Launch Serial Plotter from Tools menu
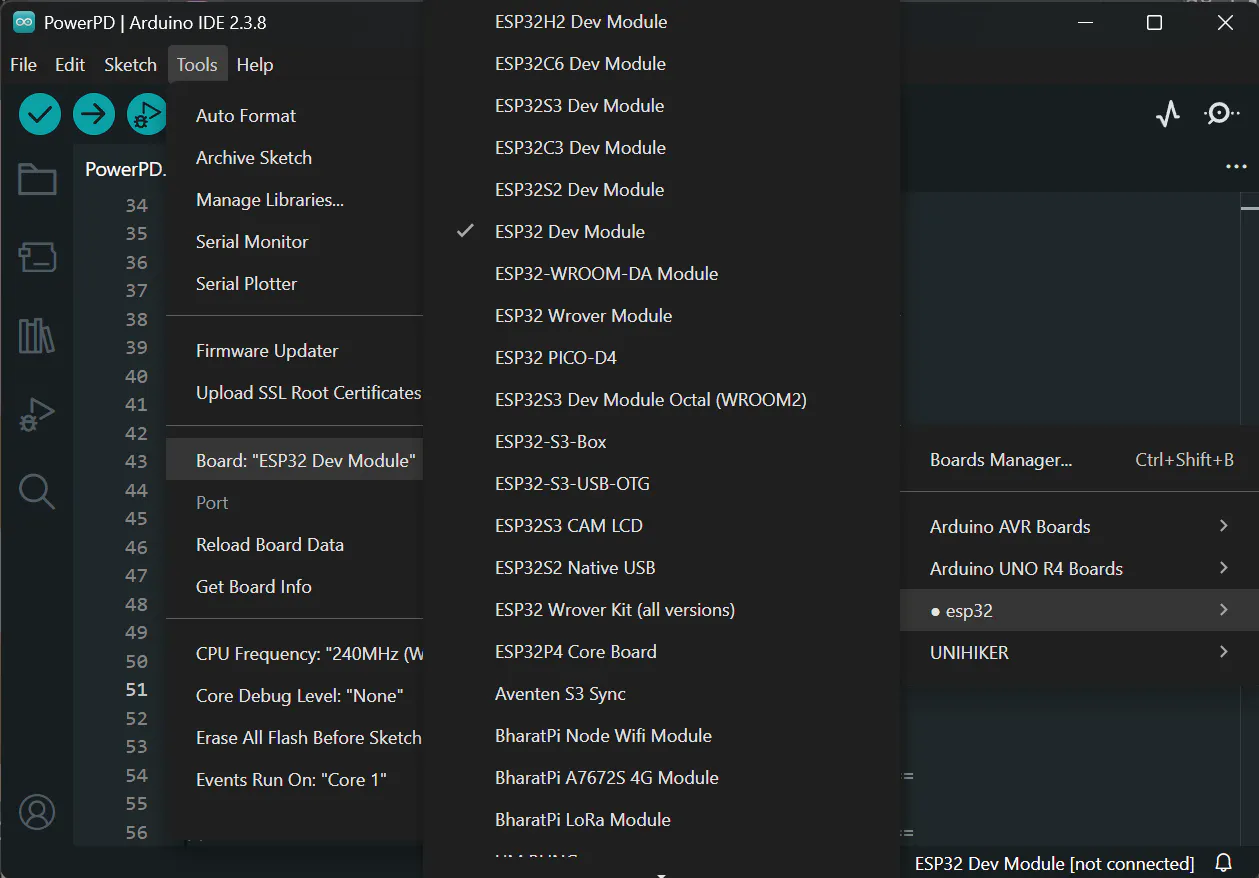Viewport: 1259px width, 878px height. [x=295, y=284]
